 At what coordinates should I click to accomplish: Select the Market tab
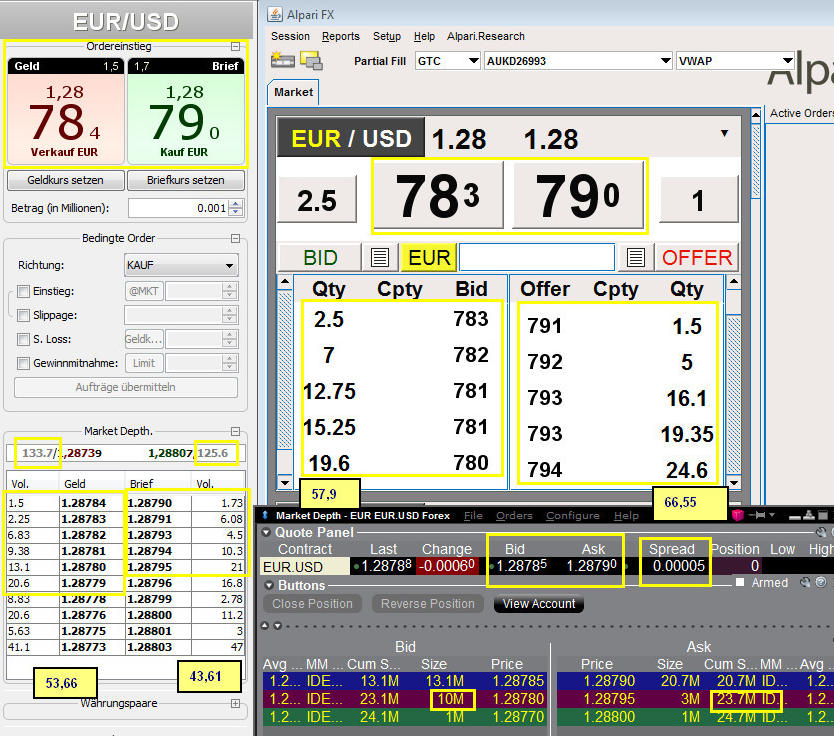pyautogui.click(x=293, y=92)
